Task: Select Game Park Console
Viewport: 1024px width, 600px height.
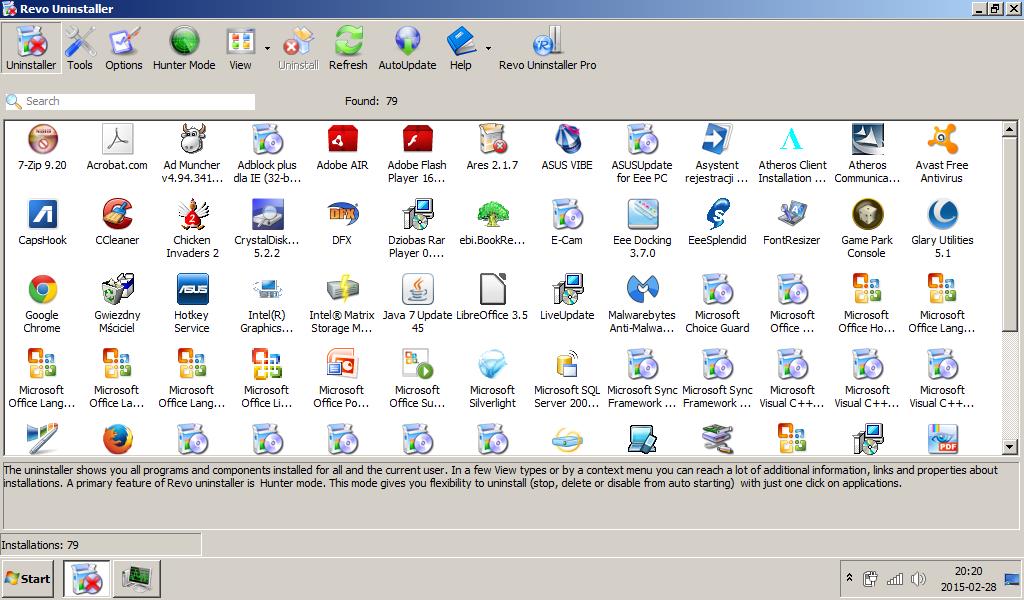Action: 867,230
